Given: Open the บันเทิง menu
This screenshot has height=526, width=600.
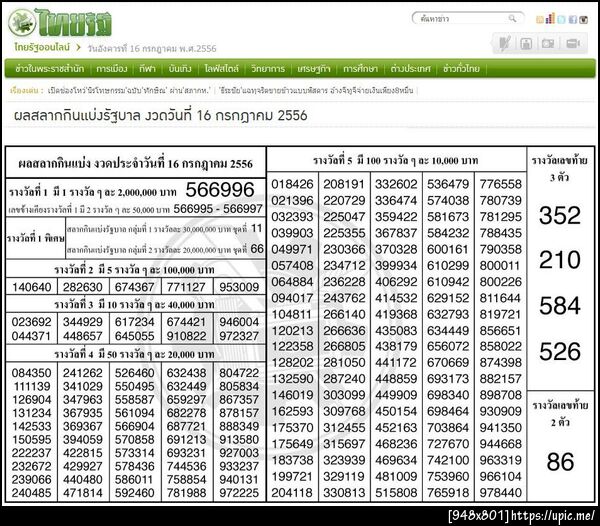Looking at the screenshot, I should (x=180, y=69).
